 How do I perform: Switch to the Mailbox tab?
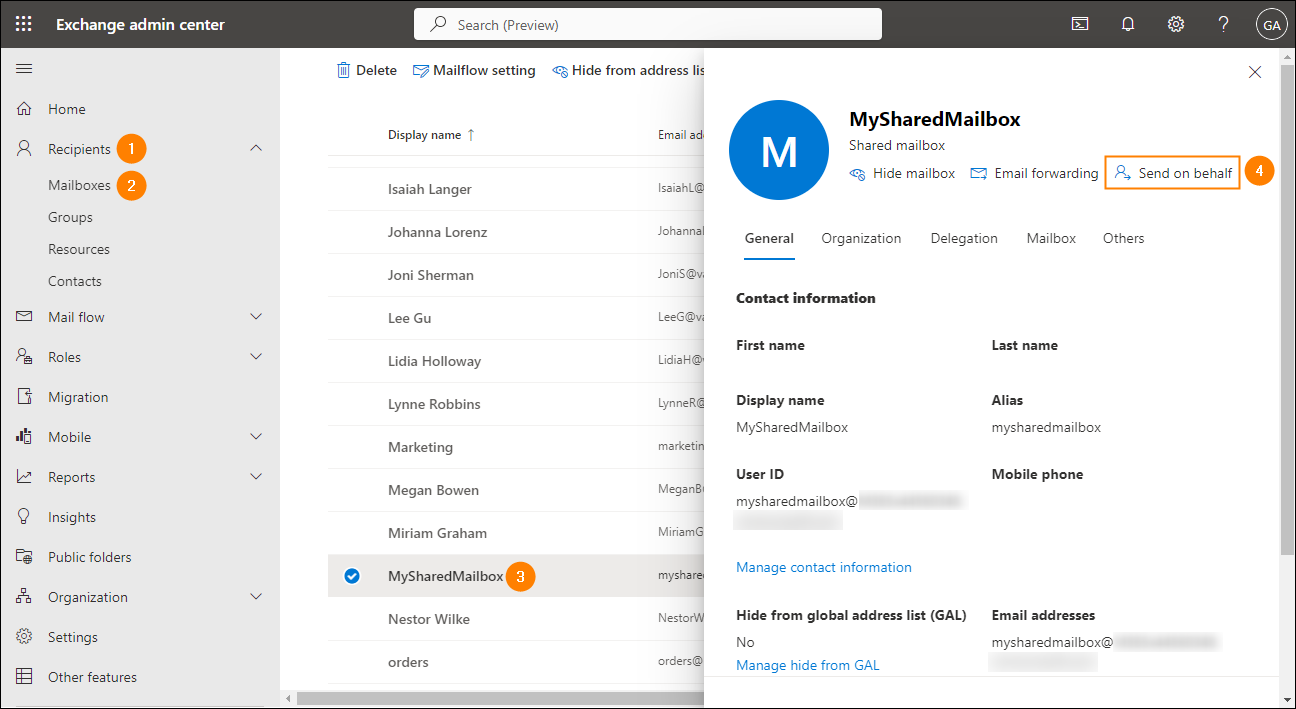[x=1051, y=239]
